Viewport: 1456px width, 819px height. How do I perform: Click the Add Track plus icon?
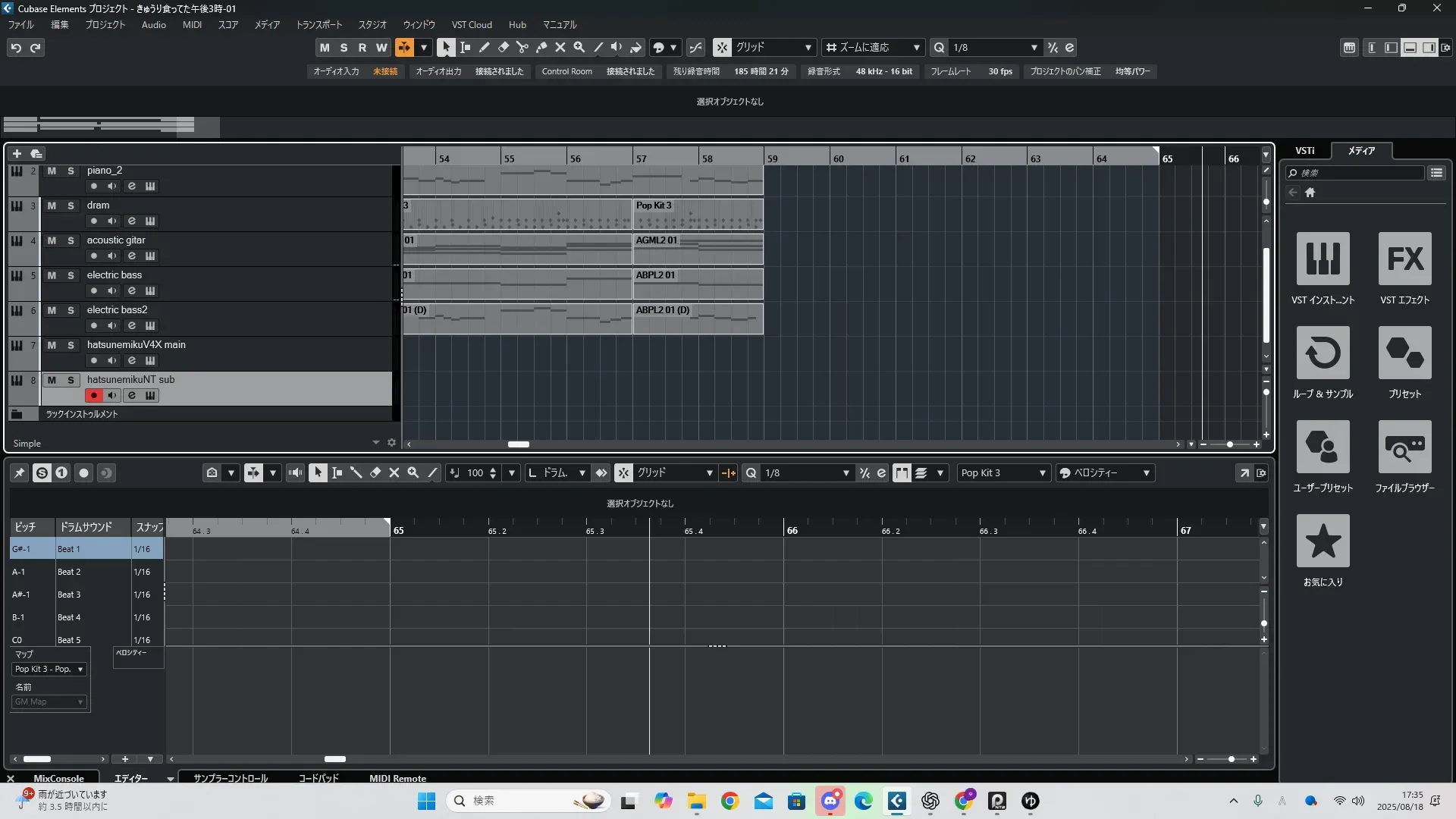[17, 153]
